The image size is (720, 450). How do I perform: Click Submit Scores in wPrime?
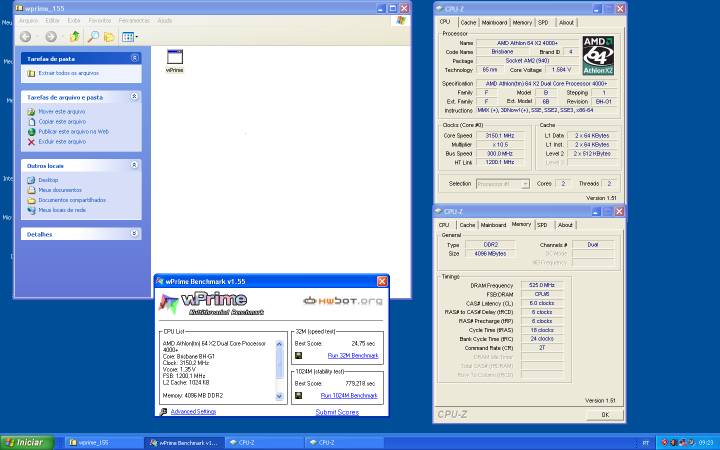pos(337,412)
